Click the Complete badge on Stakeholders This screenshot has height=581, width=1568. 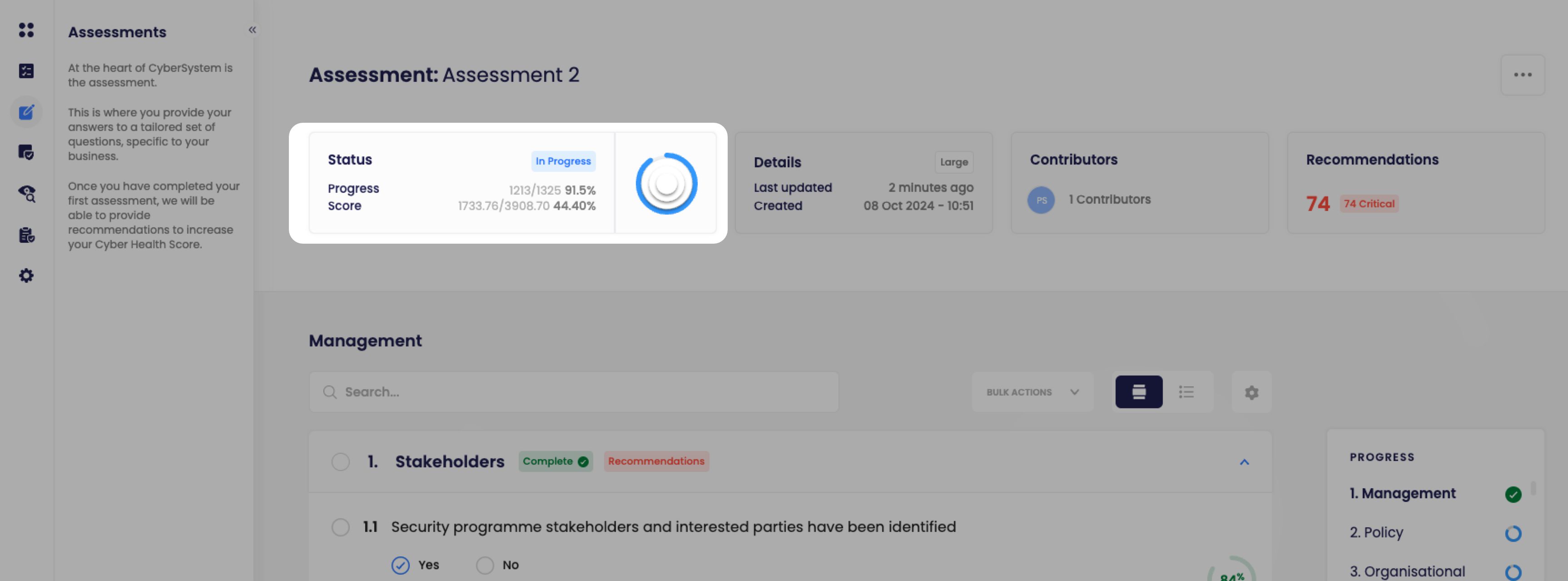(x=555, y=461)
